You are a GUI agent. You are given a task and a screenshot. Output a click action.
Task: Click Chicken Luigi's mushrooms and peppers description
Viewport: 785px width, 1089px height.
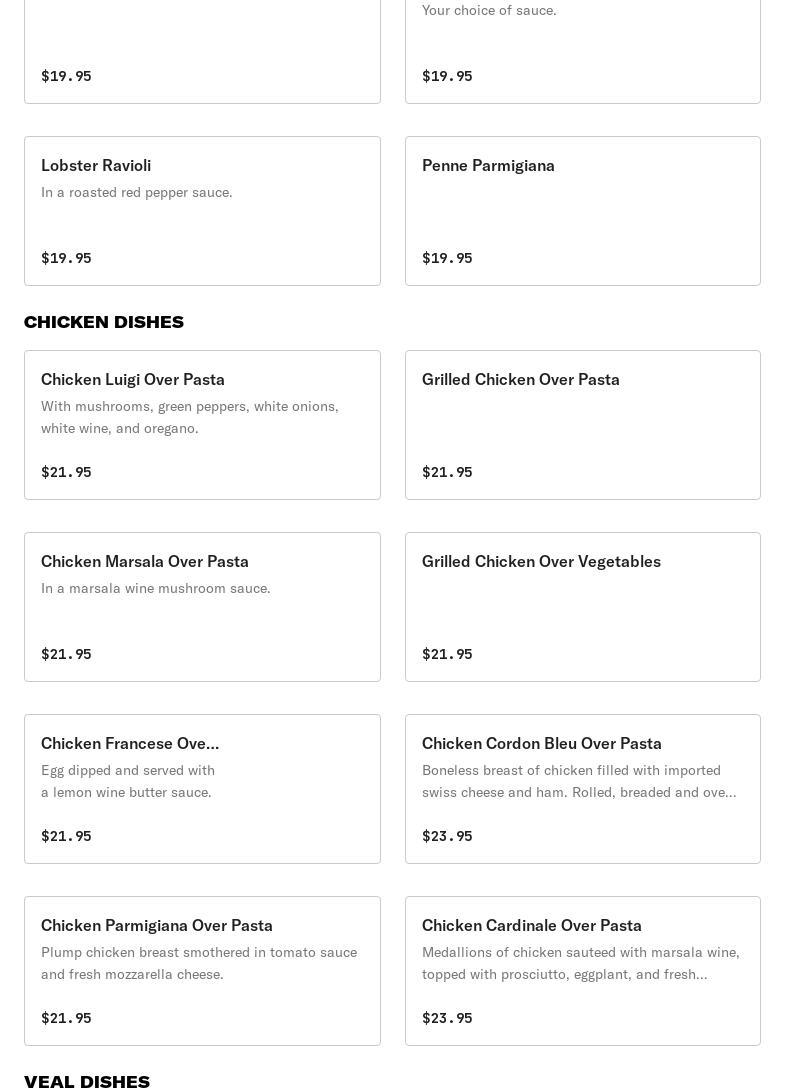190,417
